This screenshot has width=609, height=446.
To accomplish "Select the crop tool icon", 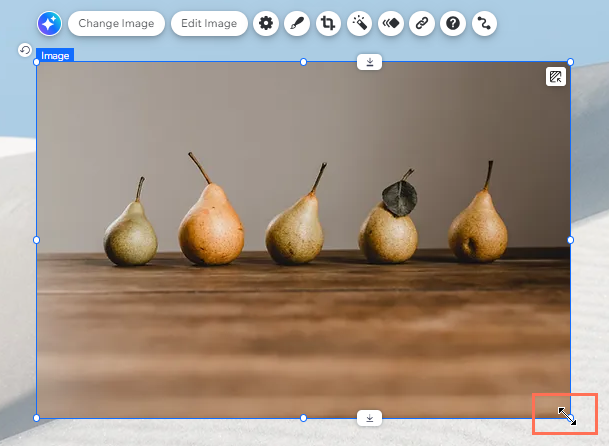I will 328,24.
